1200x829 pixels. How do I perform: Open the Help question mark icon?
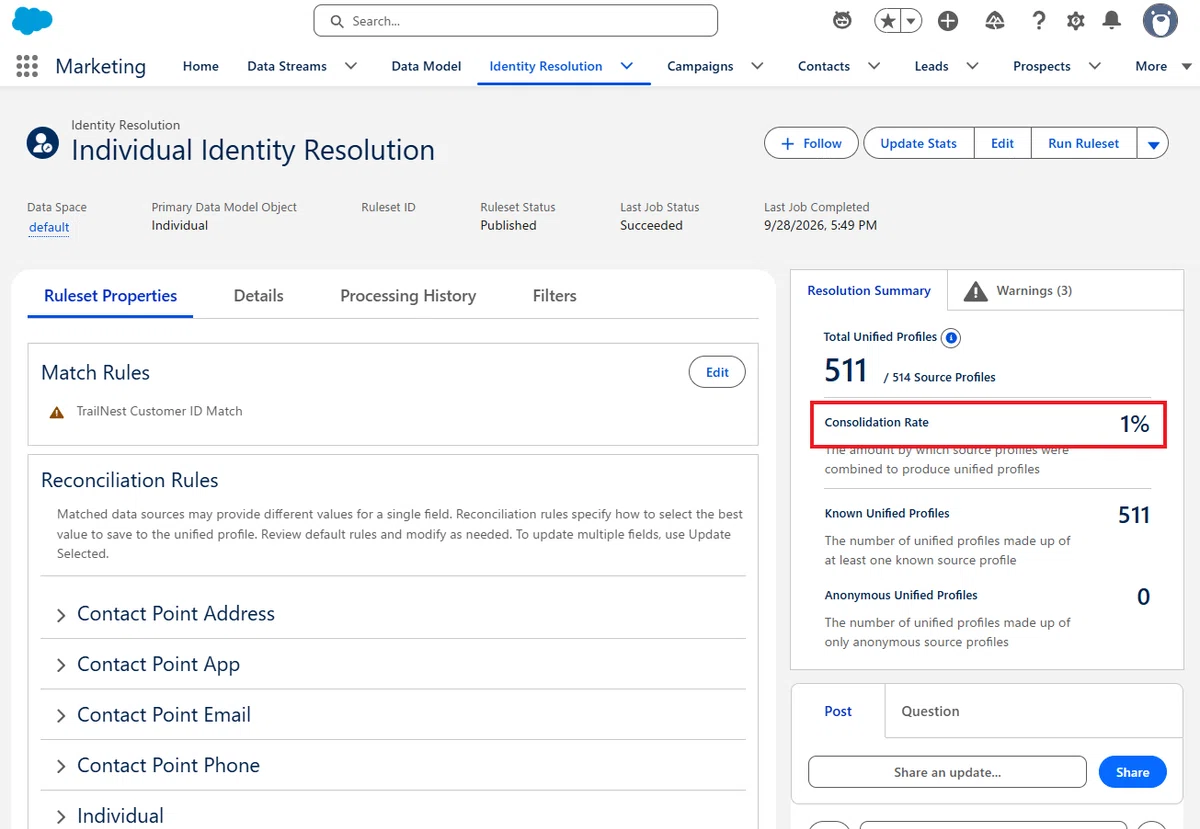[x=1039, y=20]
